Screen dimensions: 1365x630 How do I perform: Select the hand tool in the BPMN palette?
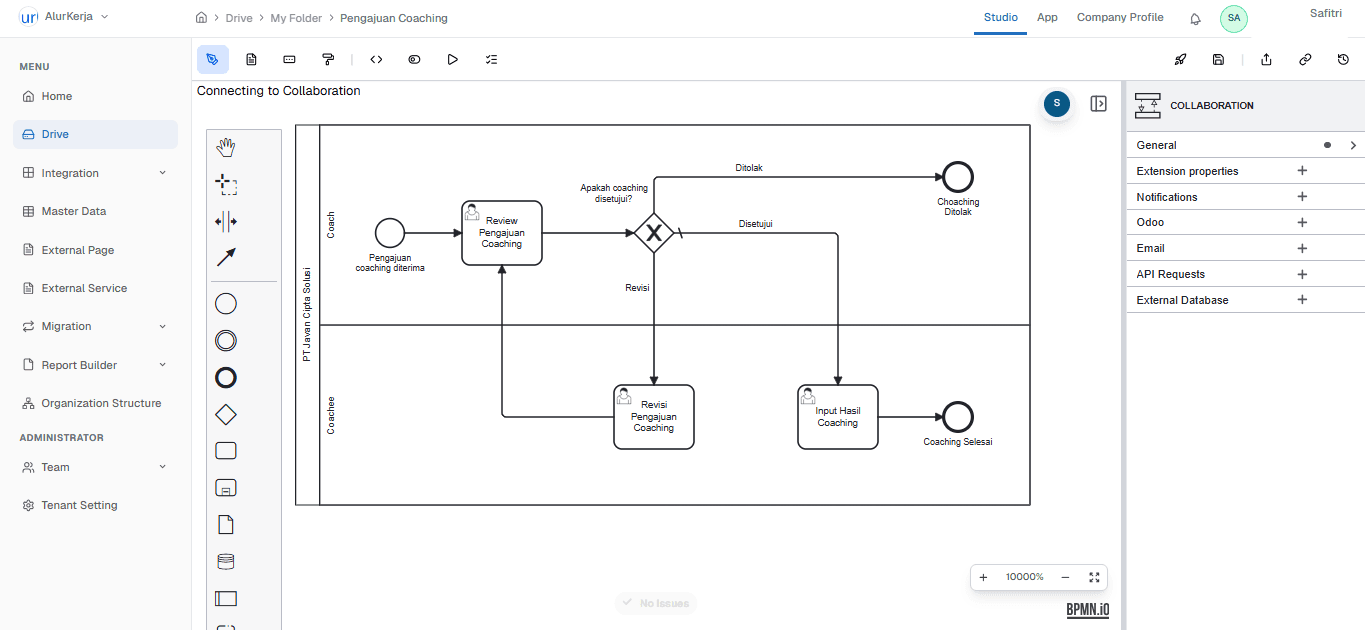tap(225, 146)
